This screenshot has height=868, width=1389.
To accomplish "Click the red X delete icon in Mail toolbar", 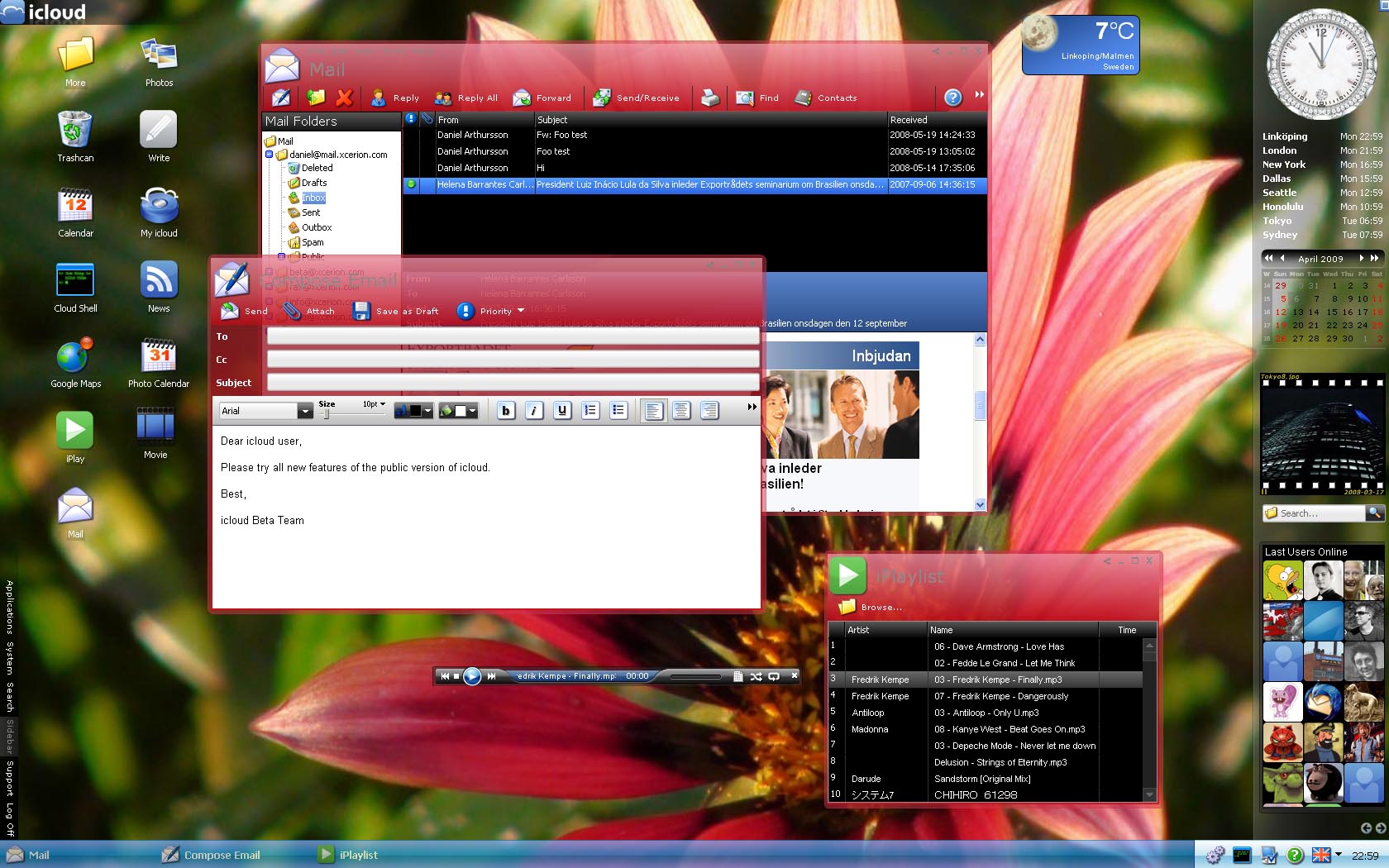I will pyautogui.click(x=345, y=98).
